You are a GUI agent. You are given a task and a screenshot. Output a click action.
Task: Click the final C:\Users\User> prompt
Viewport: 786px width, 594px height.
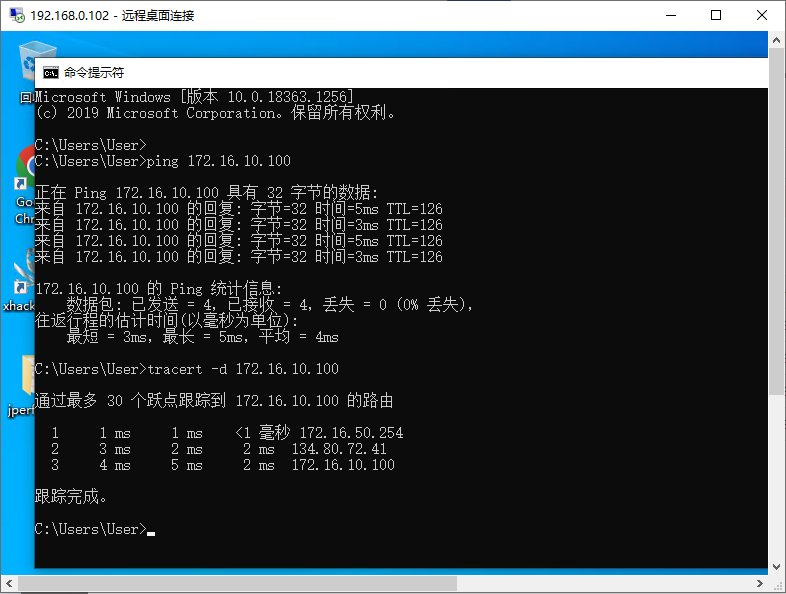click(x=90, y=529)
